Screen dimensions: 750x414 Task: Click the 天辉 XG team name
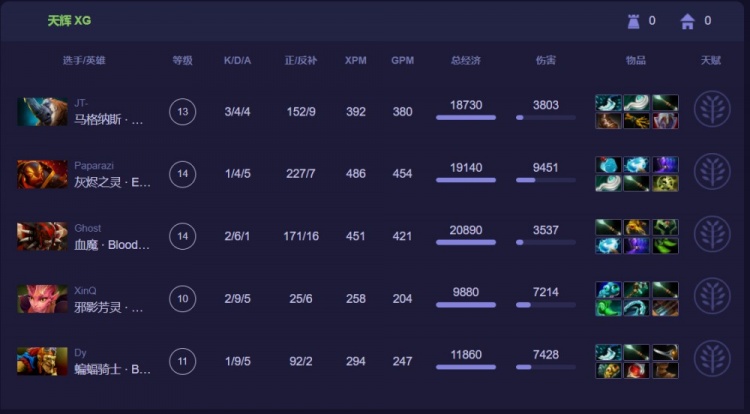(69, 21)
